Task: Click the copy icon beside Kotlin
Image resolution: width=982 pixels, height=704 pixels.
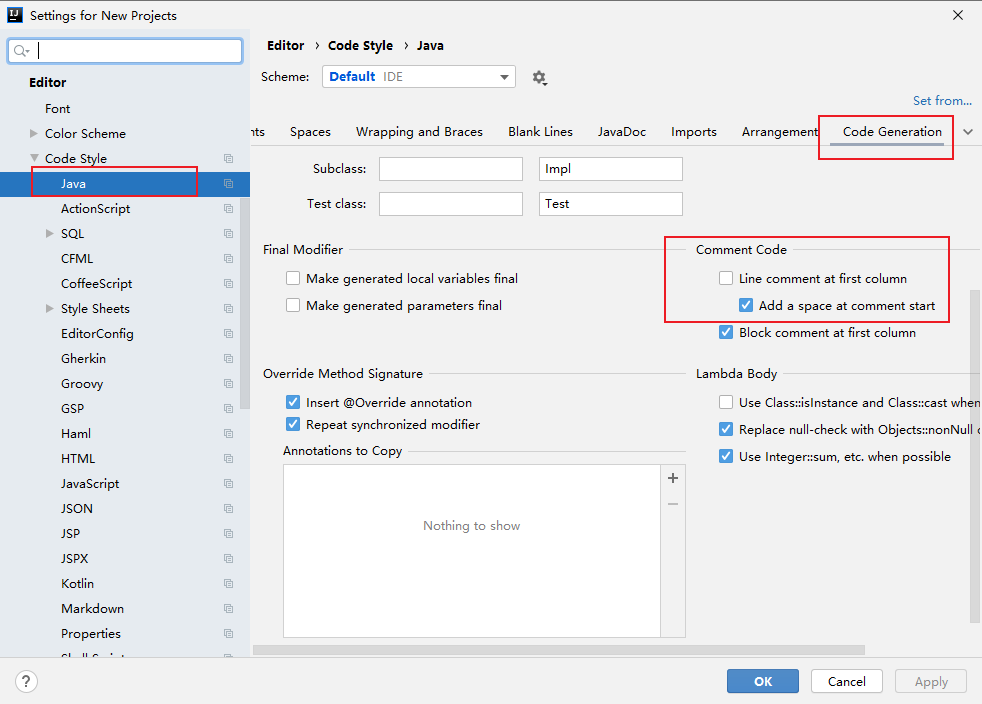Action: (228, 584)
